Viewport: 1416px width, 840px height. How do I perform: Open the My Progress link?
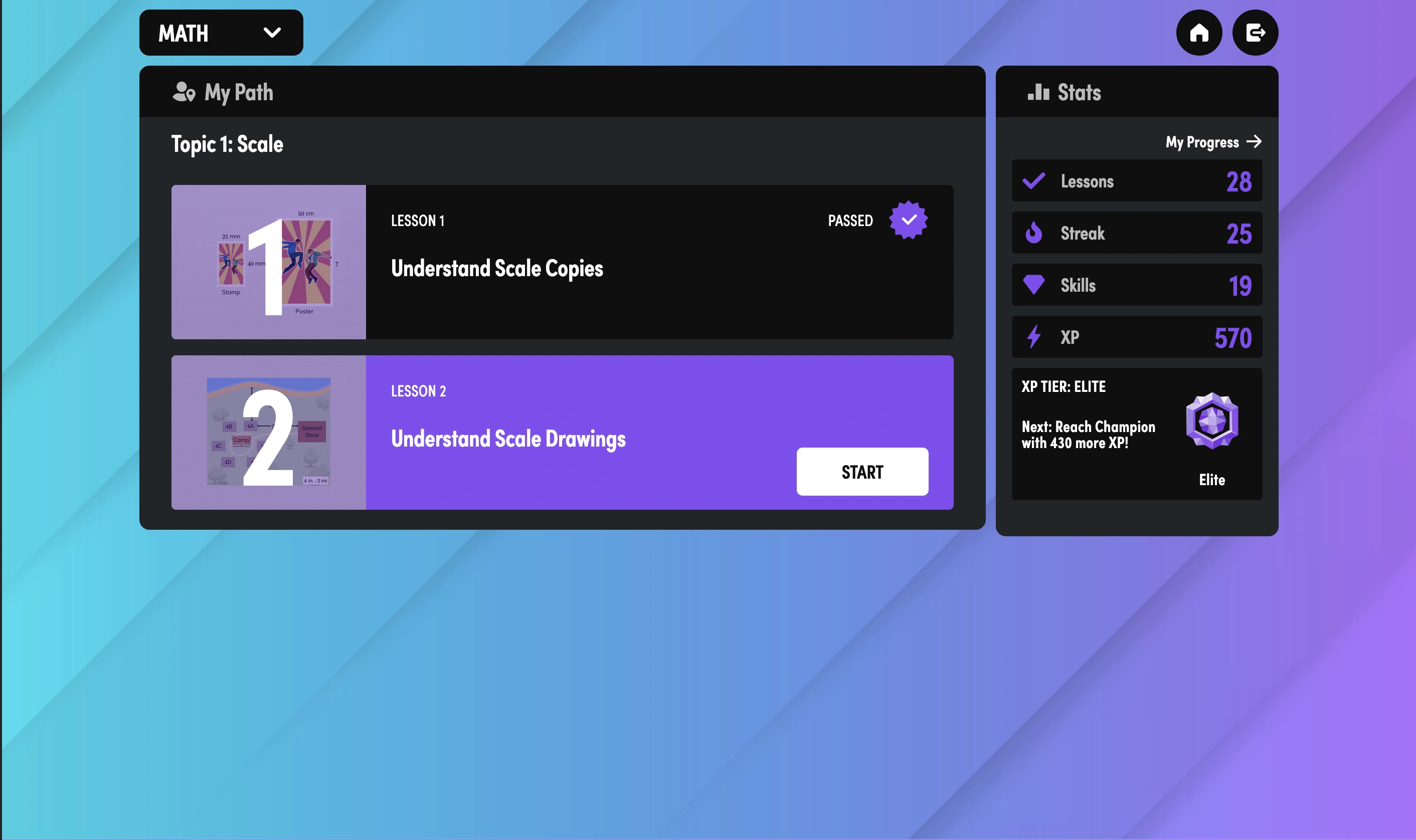point(1201,142)
